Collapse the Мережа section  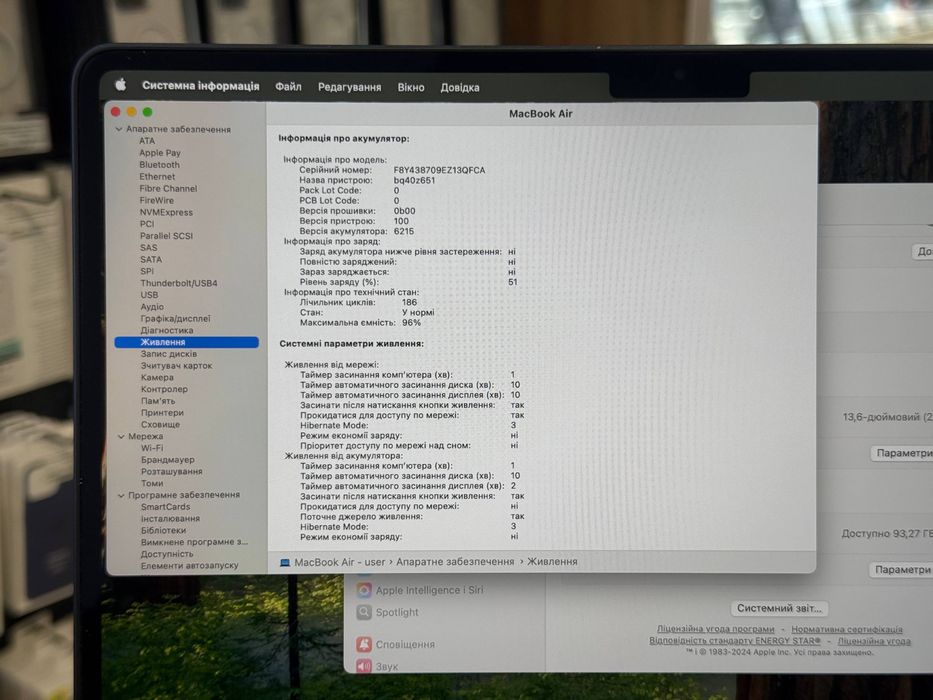121,436
